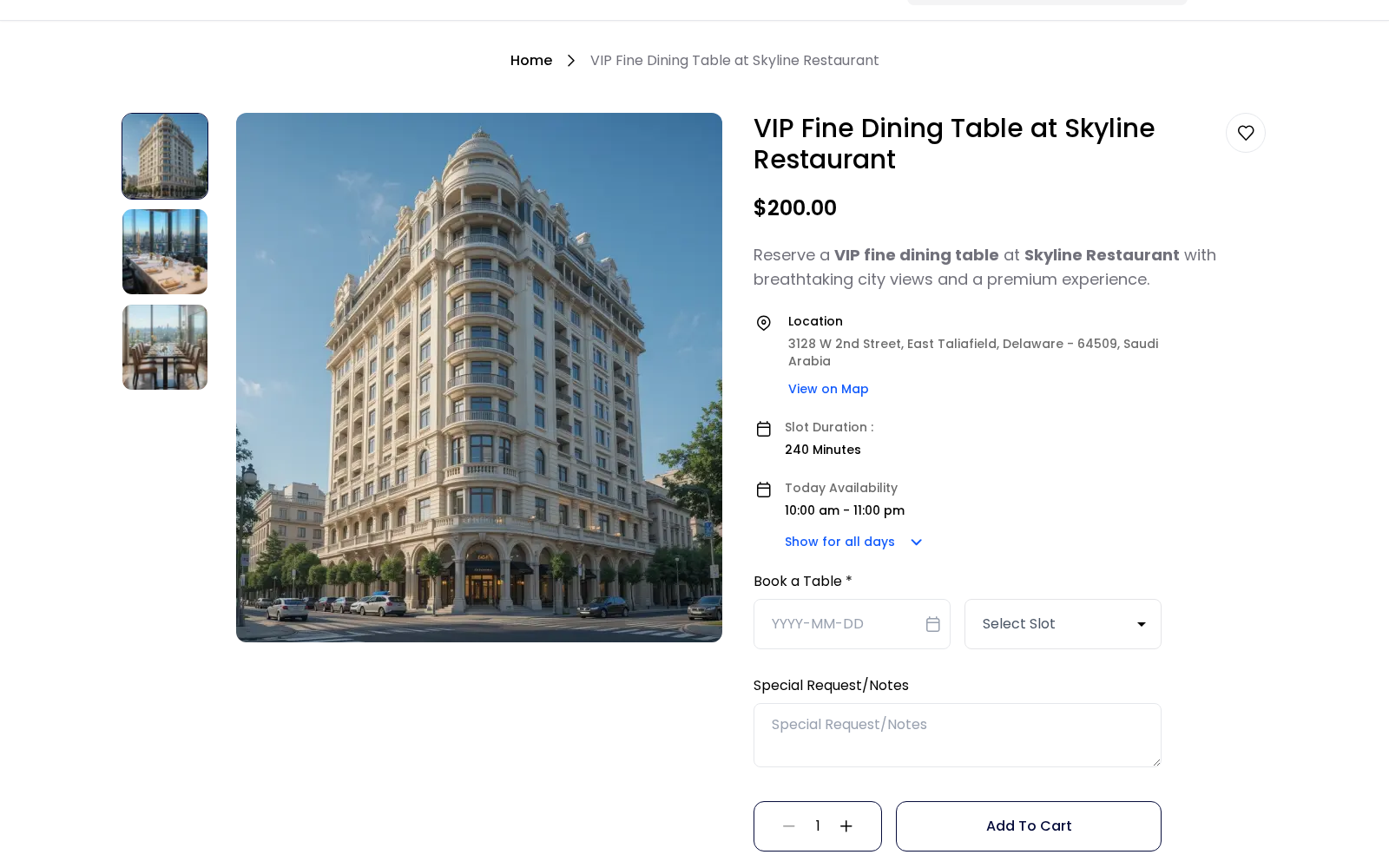Click into Special Request/Notes textarea
This screenshot has width=1389, height=868.
click(958, 735)
